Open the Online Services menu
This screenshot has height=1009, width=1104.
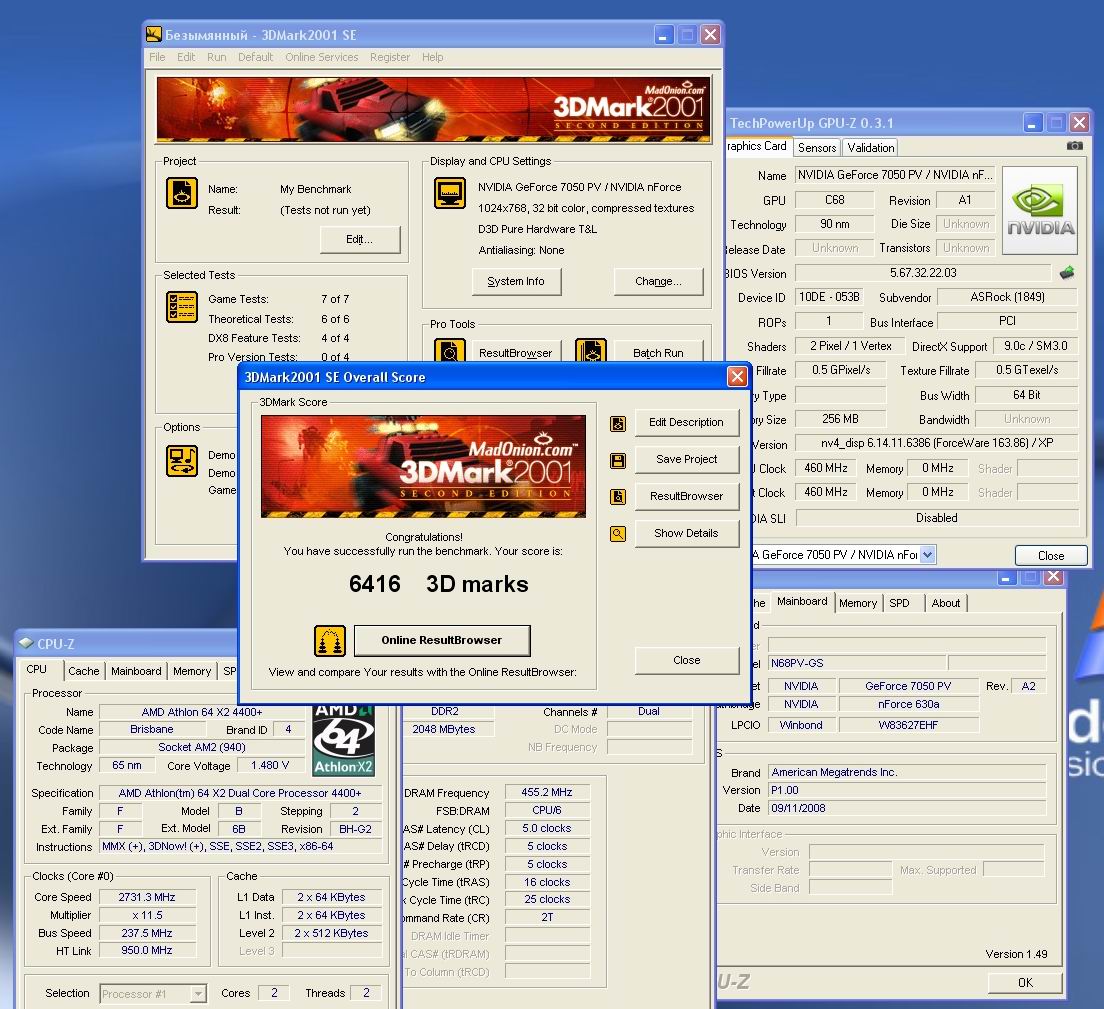321,57
